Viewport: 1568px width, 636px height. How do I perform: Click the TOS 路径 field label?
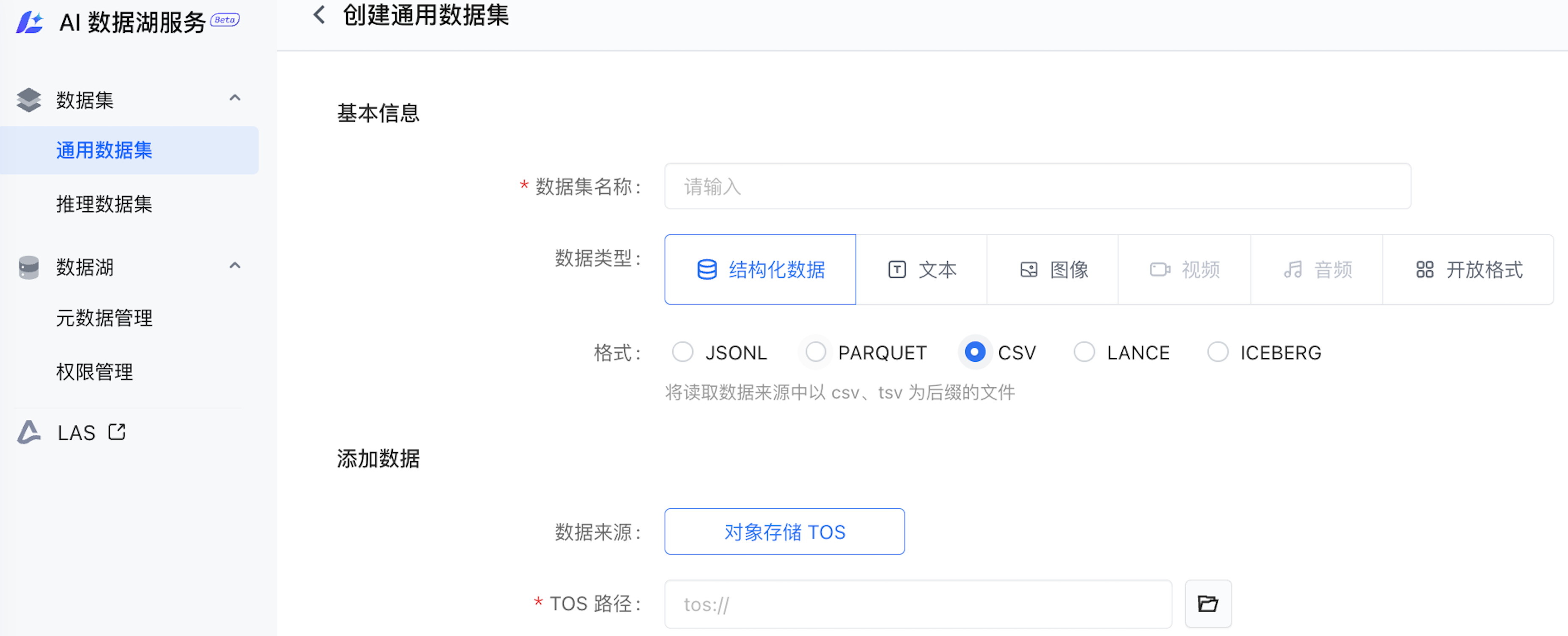tap(595, 604)
